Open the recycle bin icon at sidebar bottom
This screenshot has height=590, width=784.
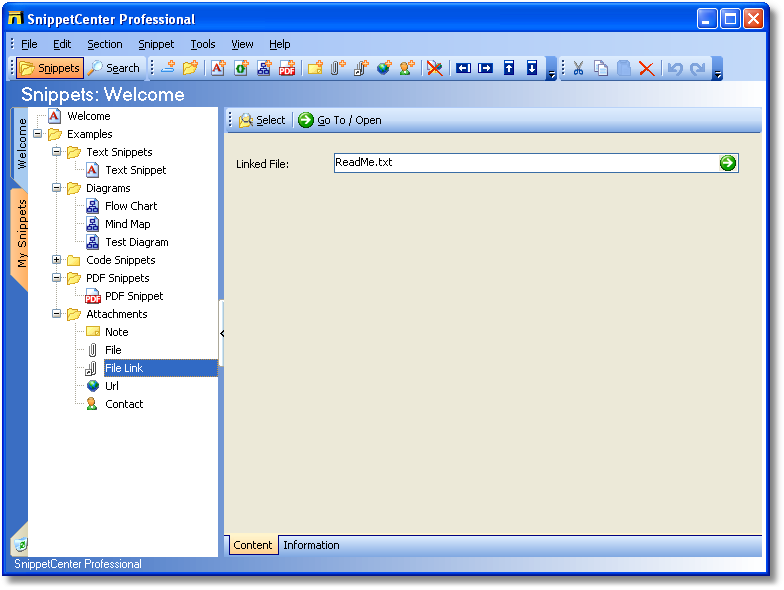point(20,544)
